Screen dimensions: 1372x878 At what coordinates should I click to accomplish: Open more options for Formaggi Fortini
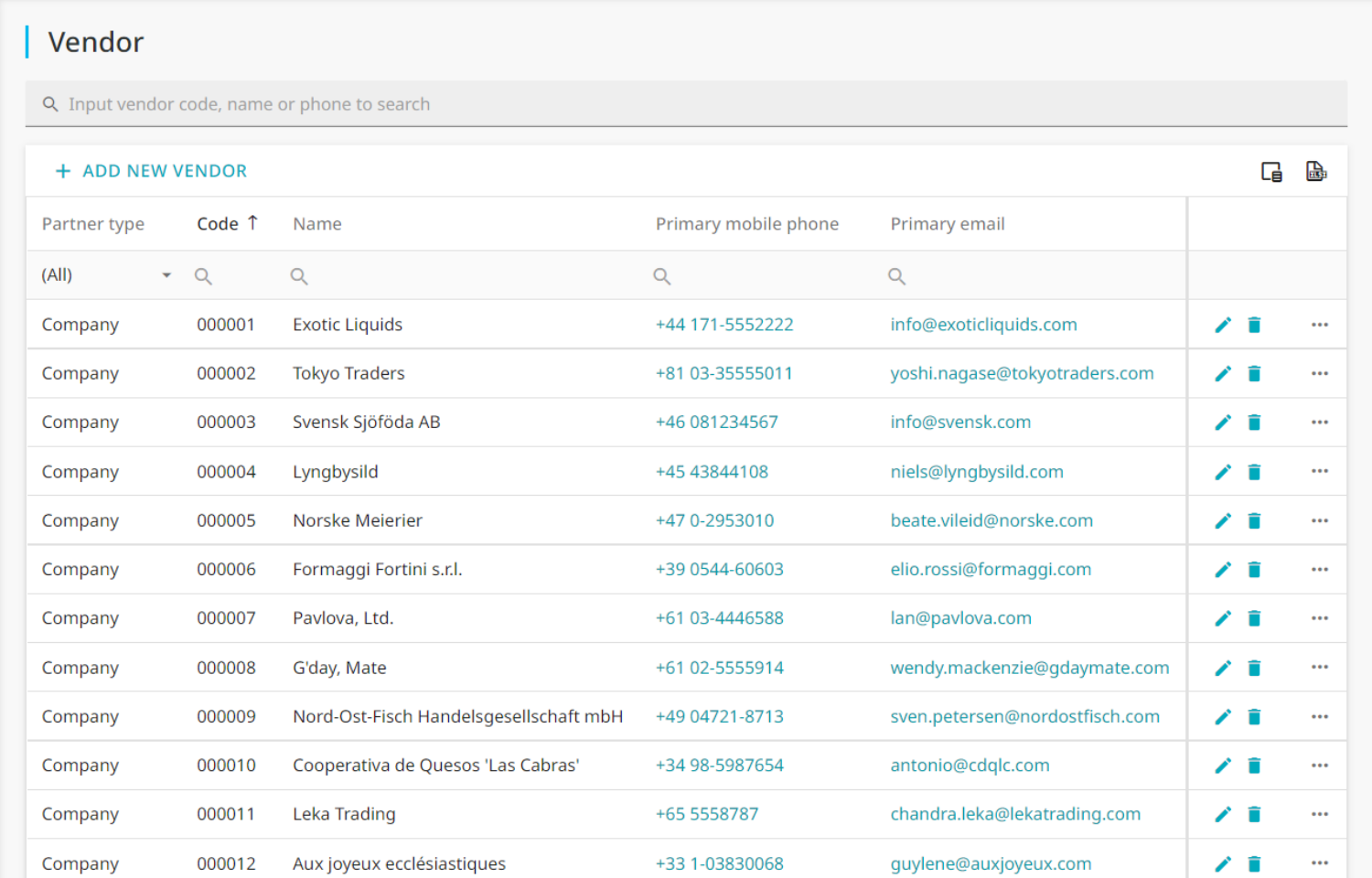pos(1319,569)
